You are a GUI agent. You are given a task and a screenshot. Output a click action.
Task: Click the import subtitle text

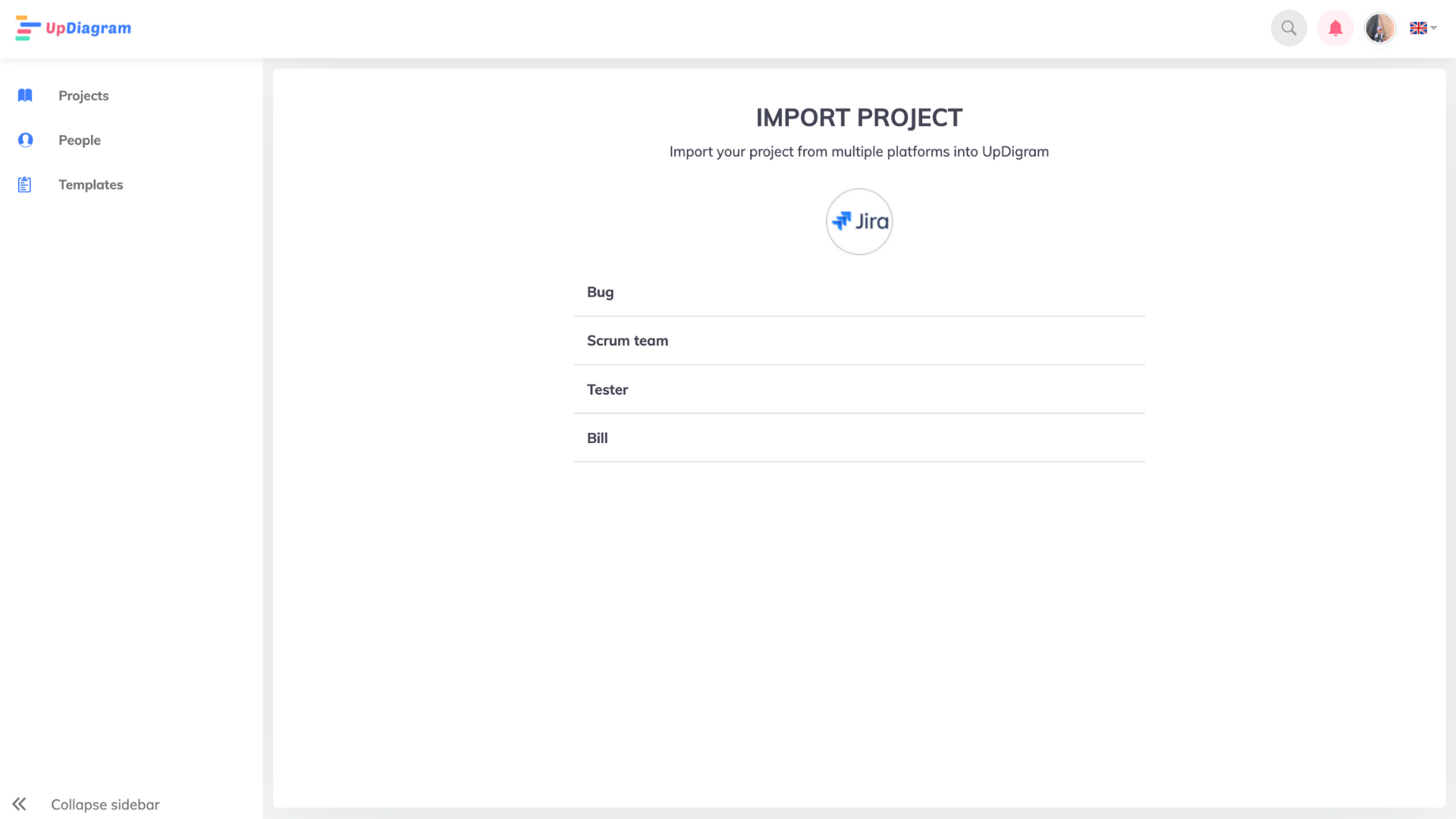(x=859, y=152)
